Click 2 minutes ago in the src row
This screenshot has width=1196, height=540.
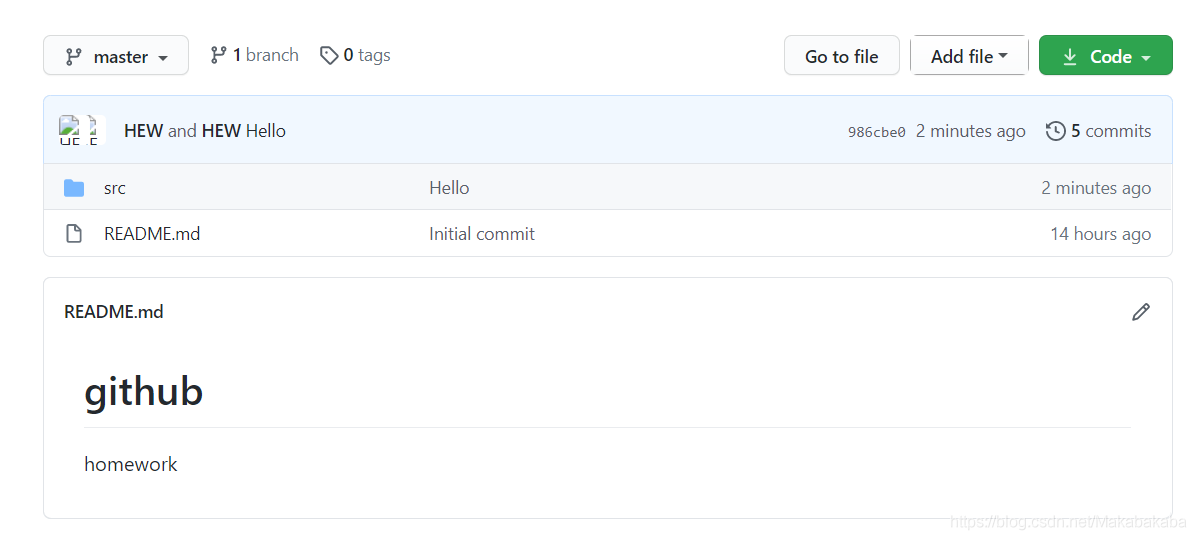pyautogui.click(x=1096, y=188)
